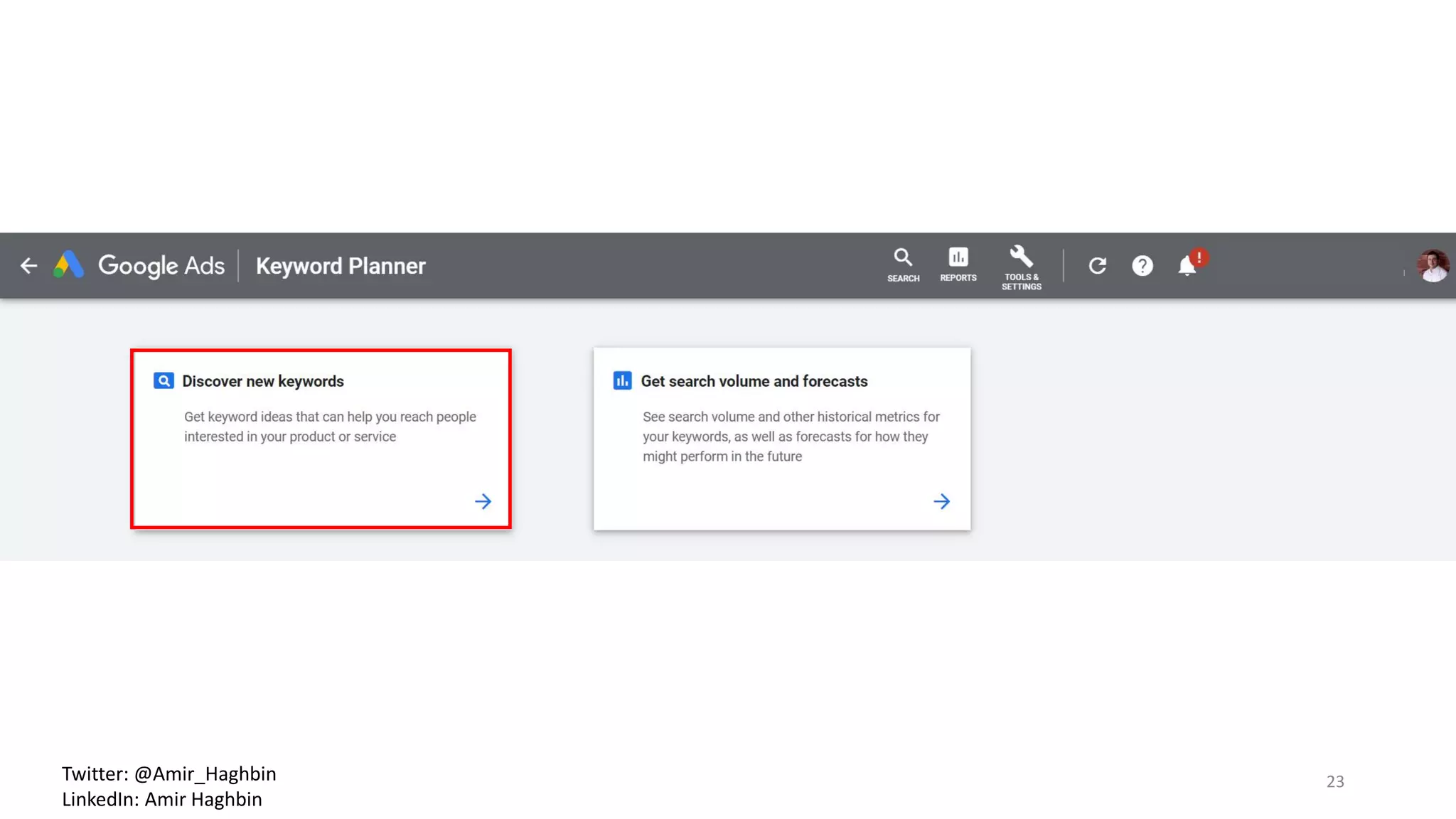Viewport: 1456px width, 819px height.
Task: Click arrow on Discover new keywords card
Action: point(483,502)
